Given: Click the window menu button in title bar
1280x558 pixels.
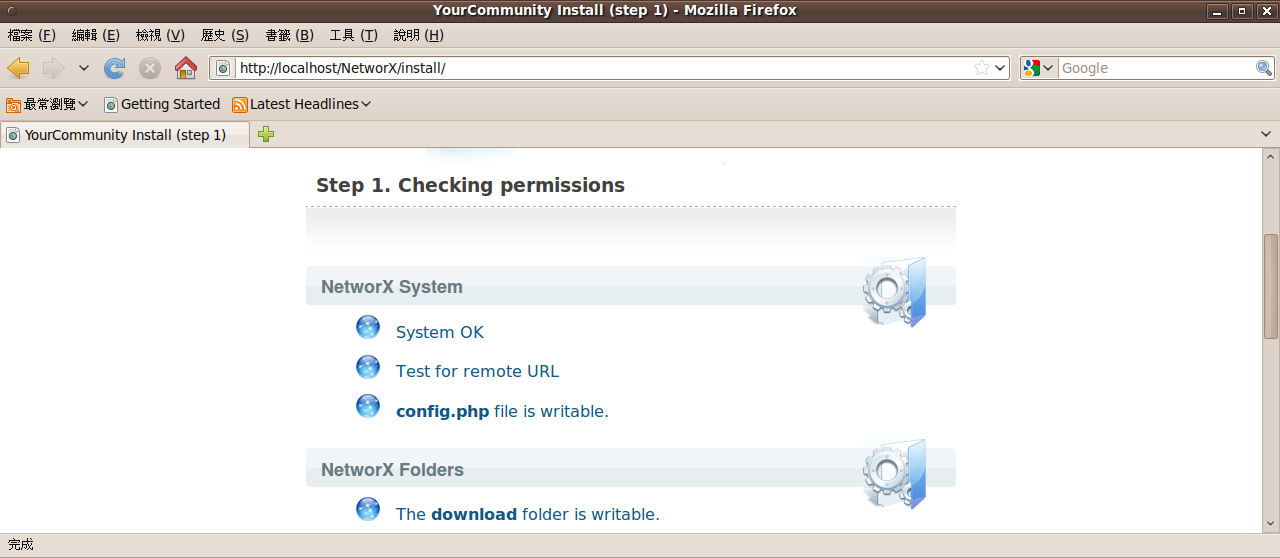Looking at the screenshot, I should 12,10.
